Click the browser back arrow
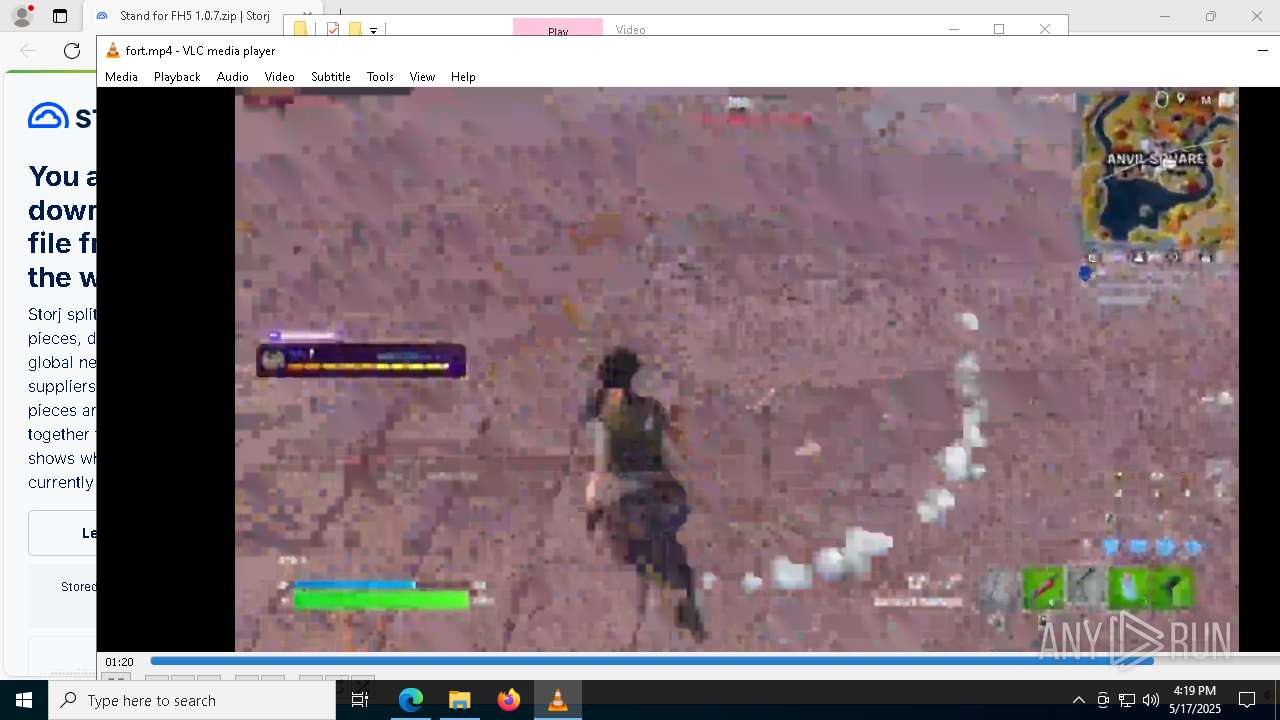Viewport: 1280px width, 720px height. point(28,51)
